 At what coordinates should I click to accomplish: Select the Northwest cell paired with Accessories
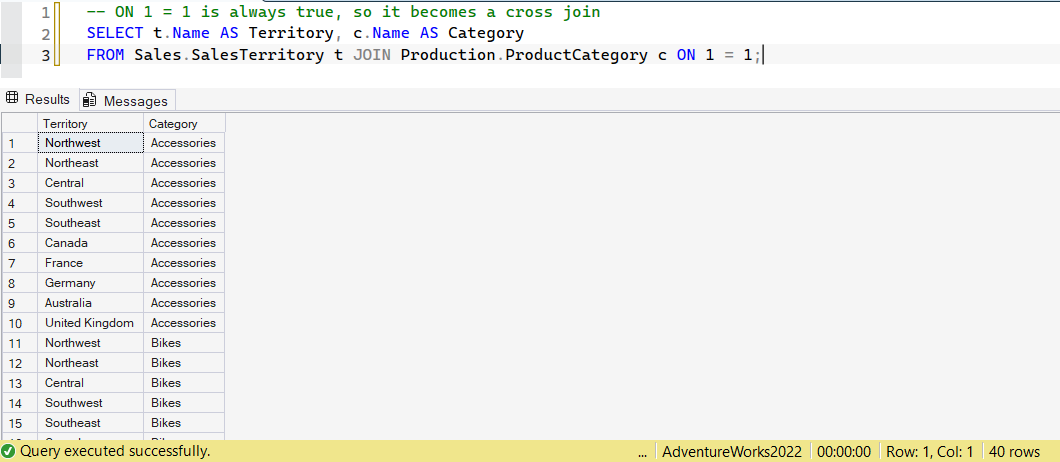(x=91, y=143)
